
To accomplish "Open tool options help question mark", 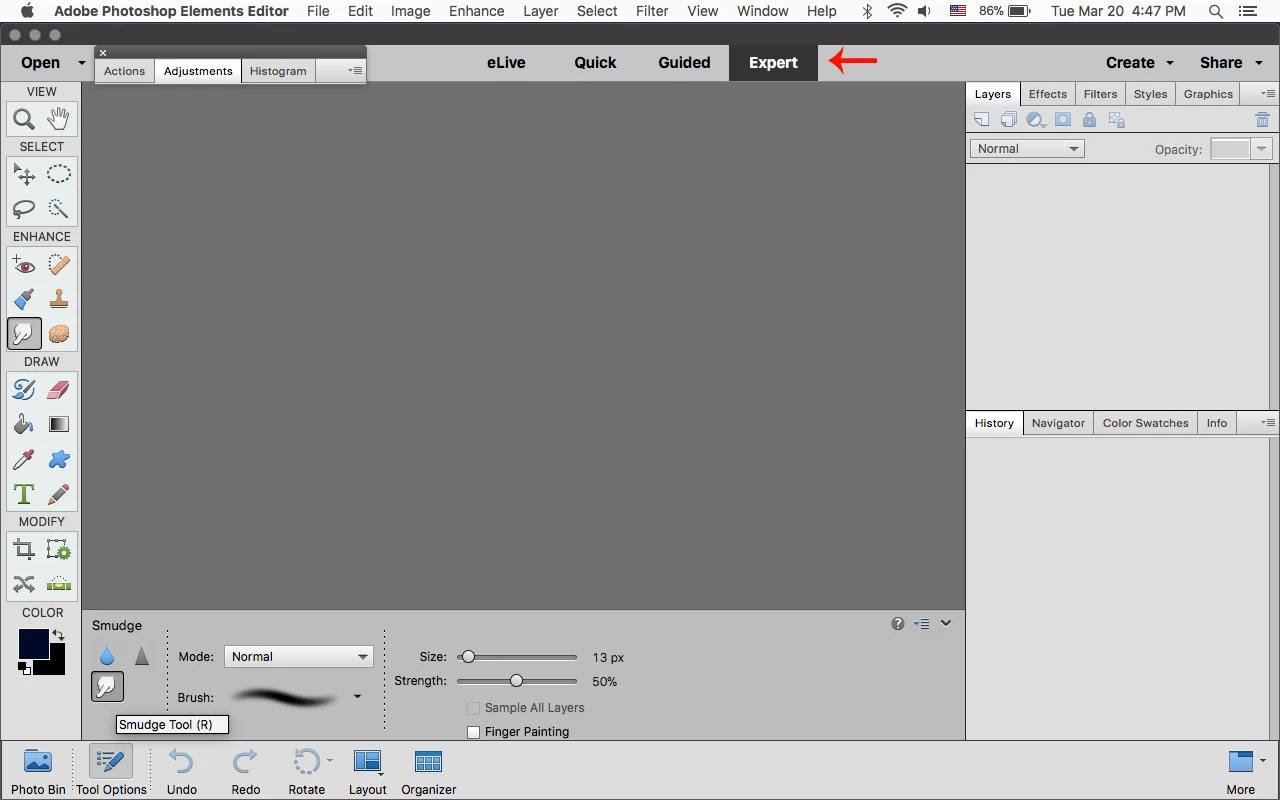I will pyautogui.click(x=898, y=624).
